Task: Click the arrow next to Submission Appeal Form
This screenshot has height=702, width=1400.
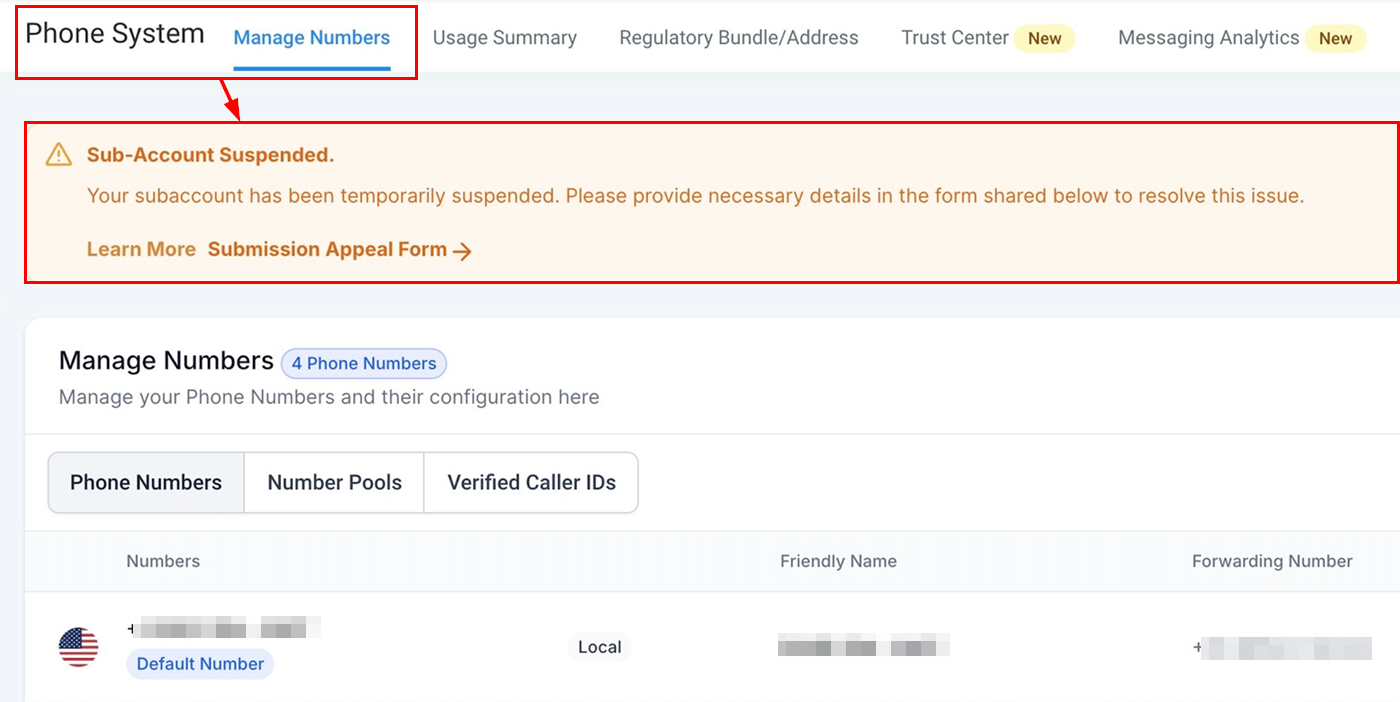Action: 462,251
